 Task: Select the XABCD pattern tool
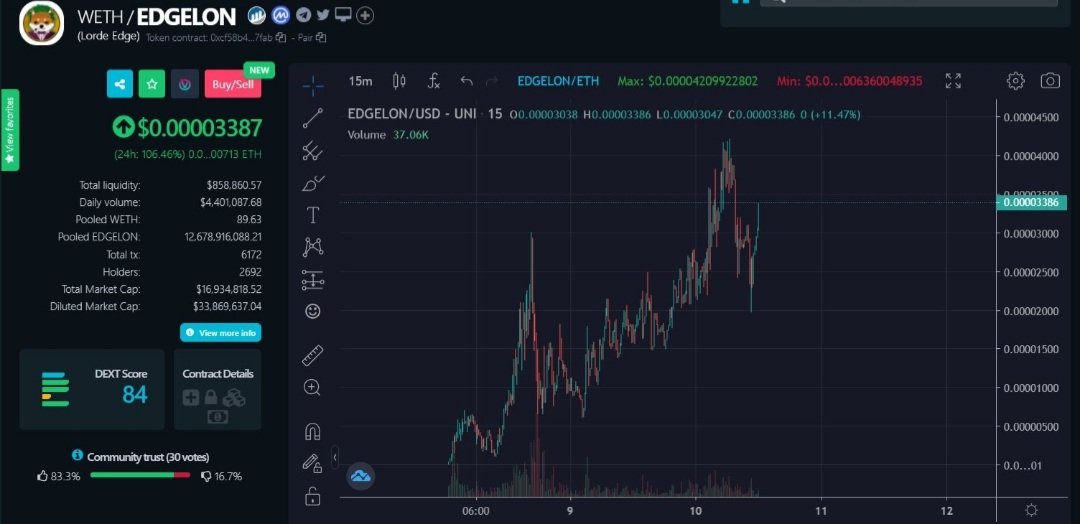313,247
